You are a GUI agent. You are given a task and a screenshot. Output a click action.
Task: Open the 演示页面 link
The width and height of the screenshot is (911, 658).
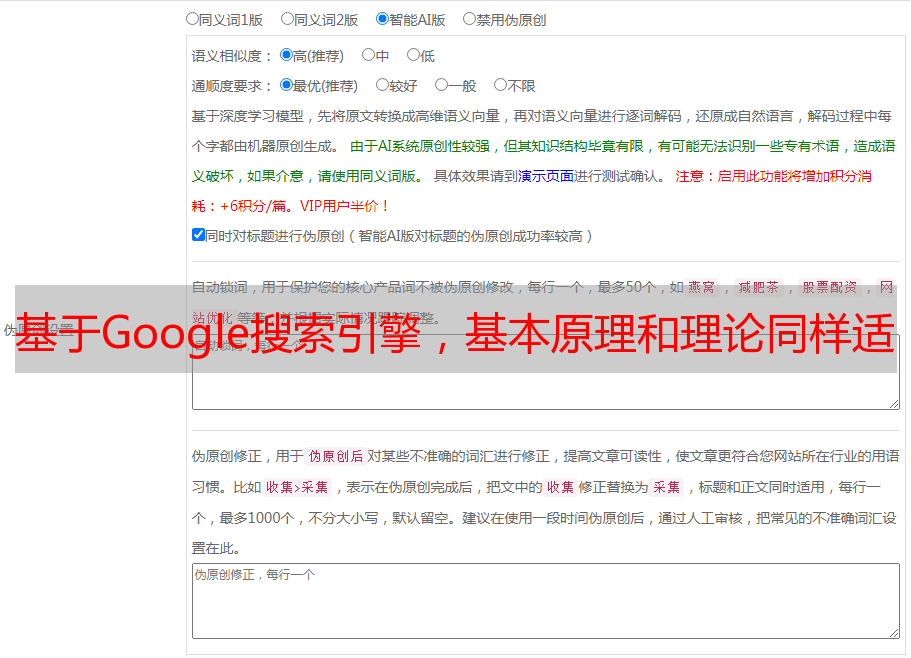(546, 176)
